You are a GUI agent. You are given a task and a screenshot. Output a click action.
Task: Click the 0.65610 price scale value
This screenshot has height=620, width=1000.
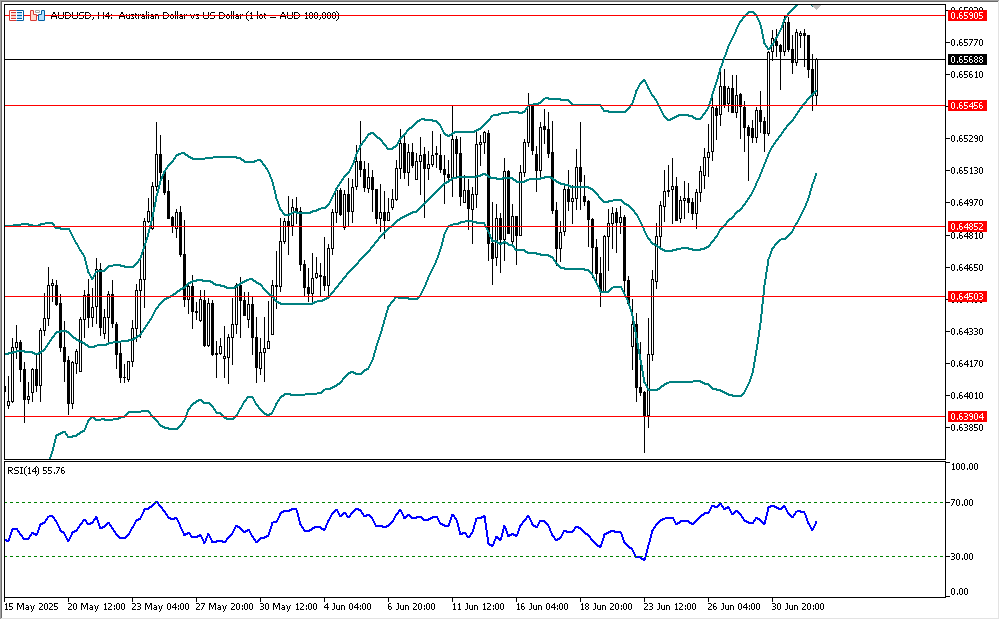click(967, 75)
